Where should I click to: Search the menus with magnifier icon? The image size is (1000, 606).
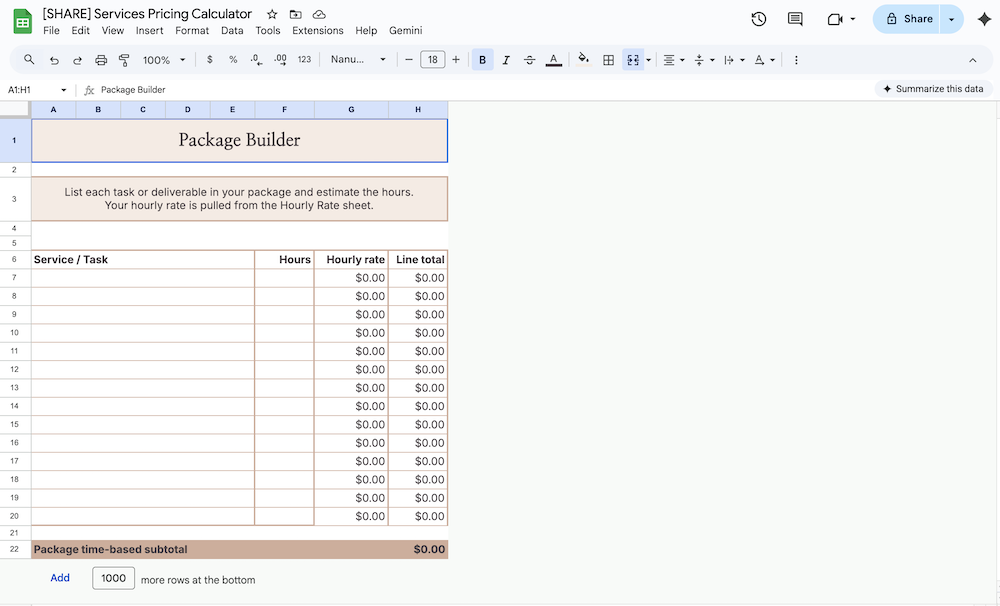point(29,59)
